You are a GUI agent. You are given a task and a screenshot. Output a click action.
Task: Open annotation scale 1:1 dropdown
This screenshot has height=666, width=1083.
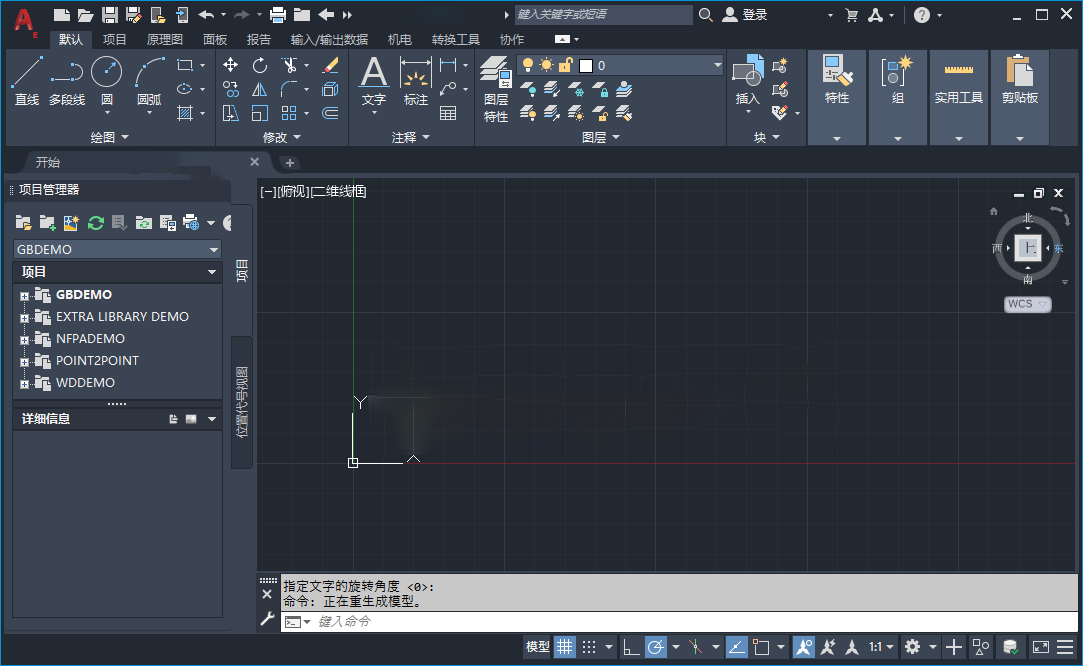[882, 647]
